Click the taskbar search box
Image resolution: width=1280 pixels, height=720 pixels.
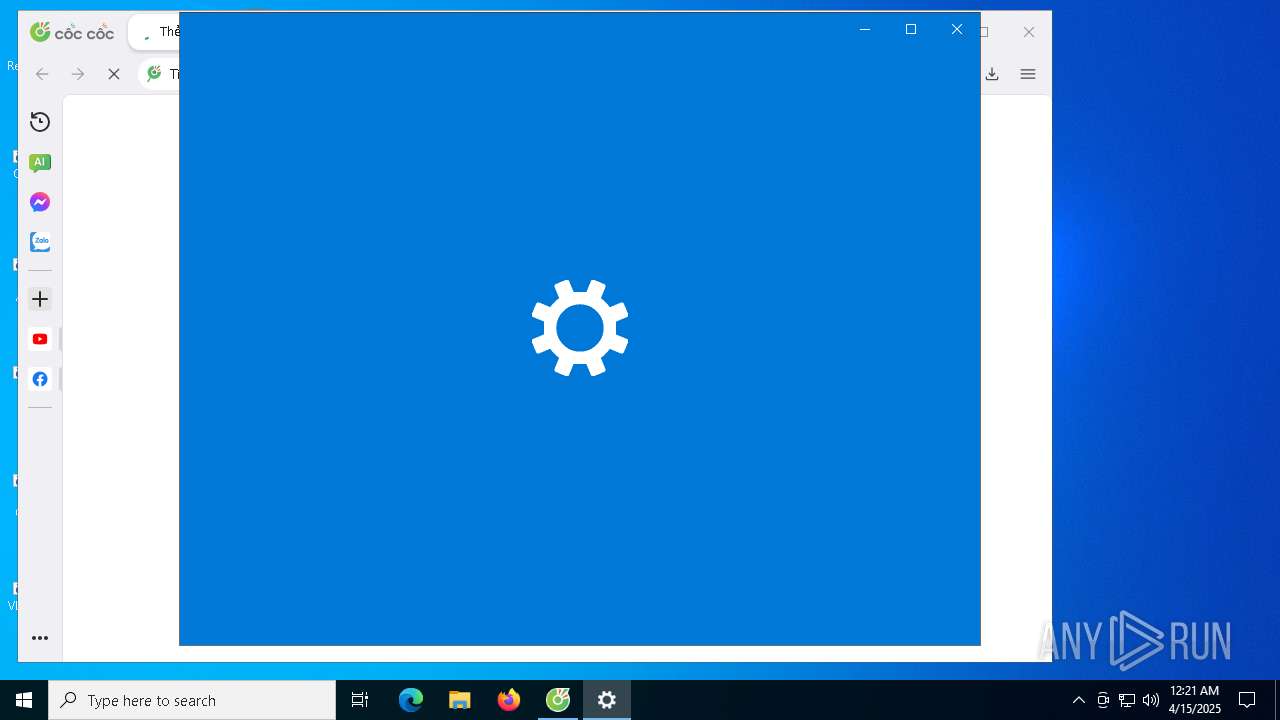click(192, 700)
